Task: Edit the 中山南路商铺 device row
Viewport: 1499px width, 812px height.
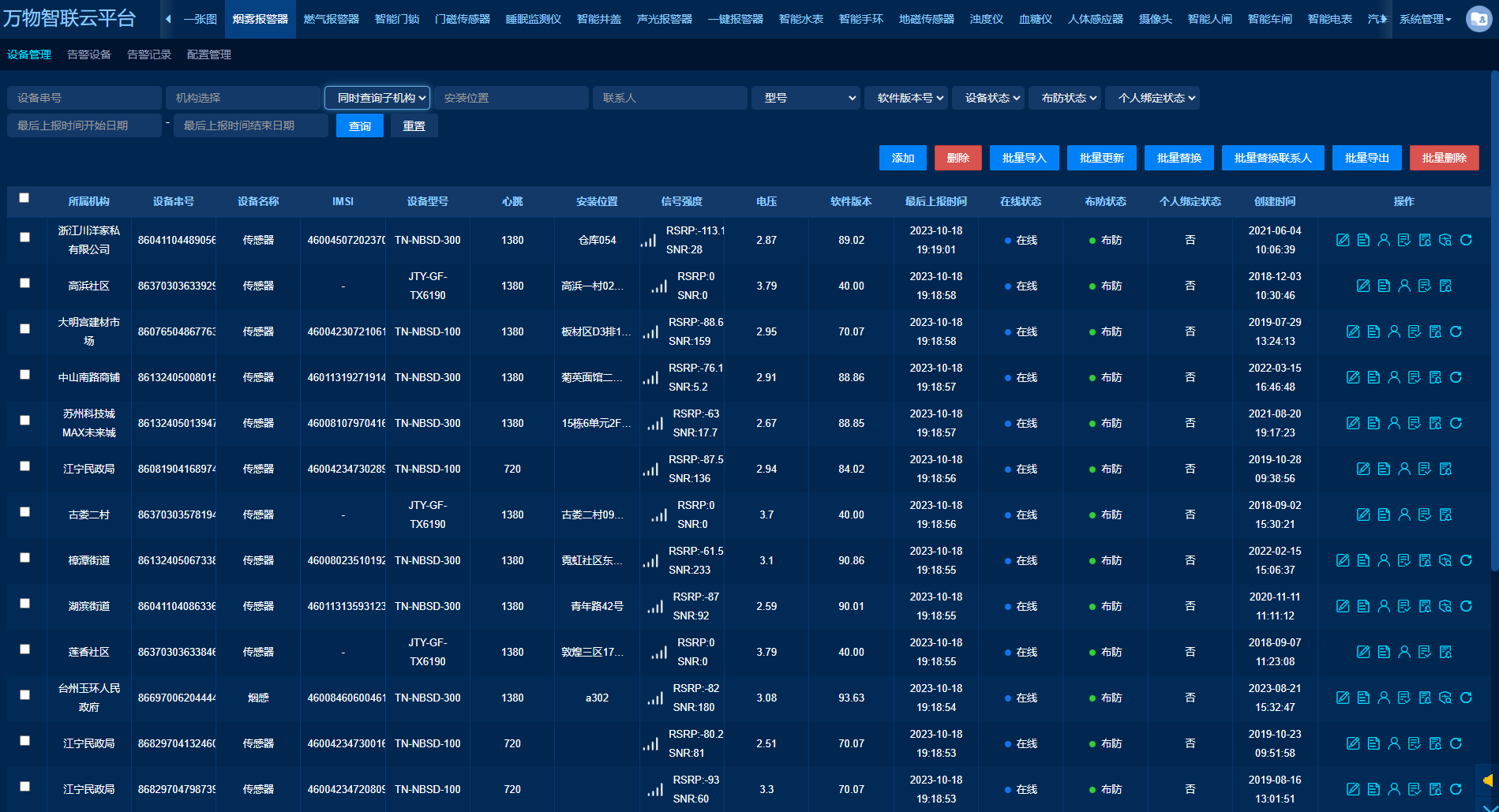Action: click(1353, 377)
